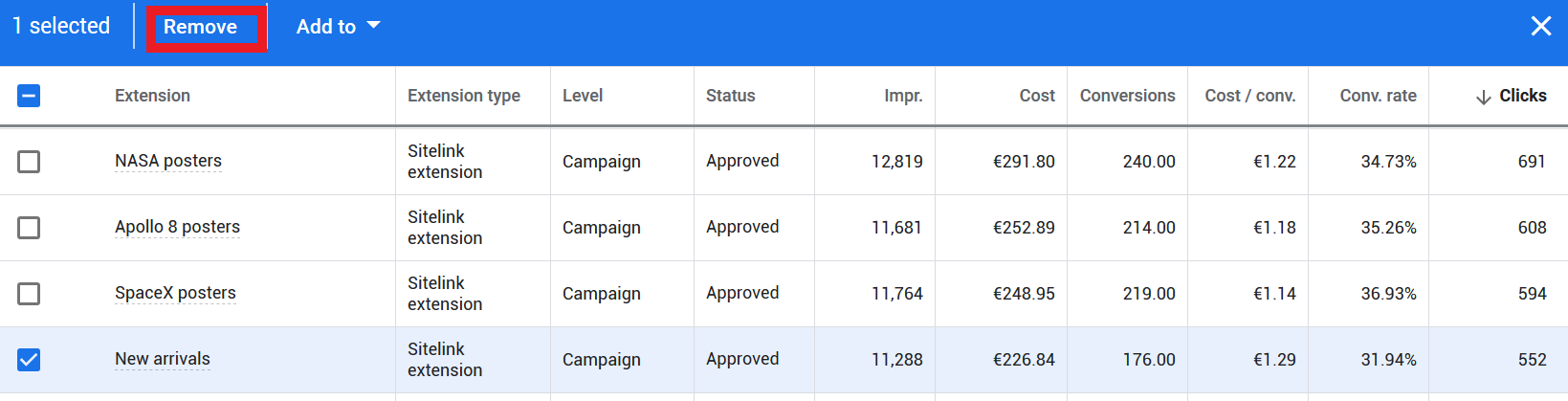Open the Apollo 8 posters extension link

click(x=177, y=227)
